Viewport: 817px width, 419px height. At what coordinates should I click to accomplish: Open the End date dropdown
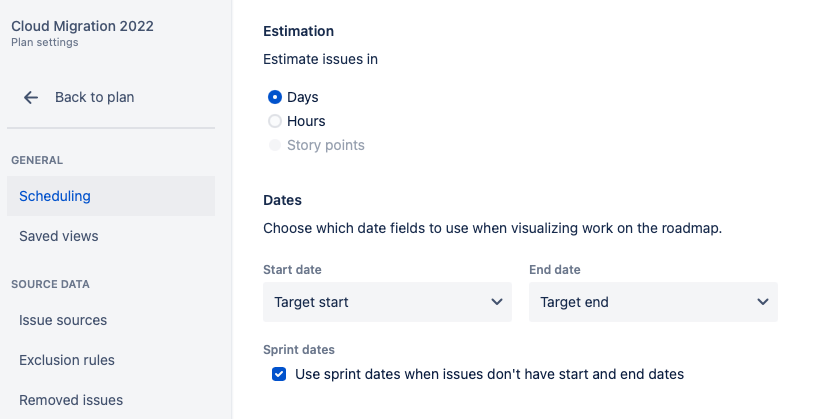652,302
